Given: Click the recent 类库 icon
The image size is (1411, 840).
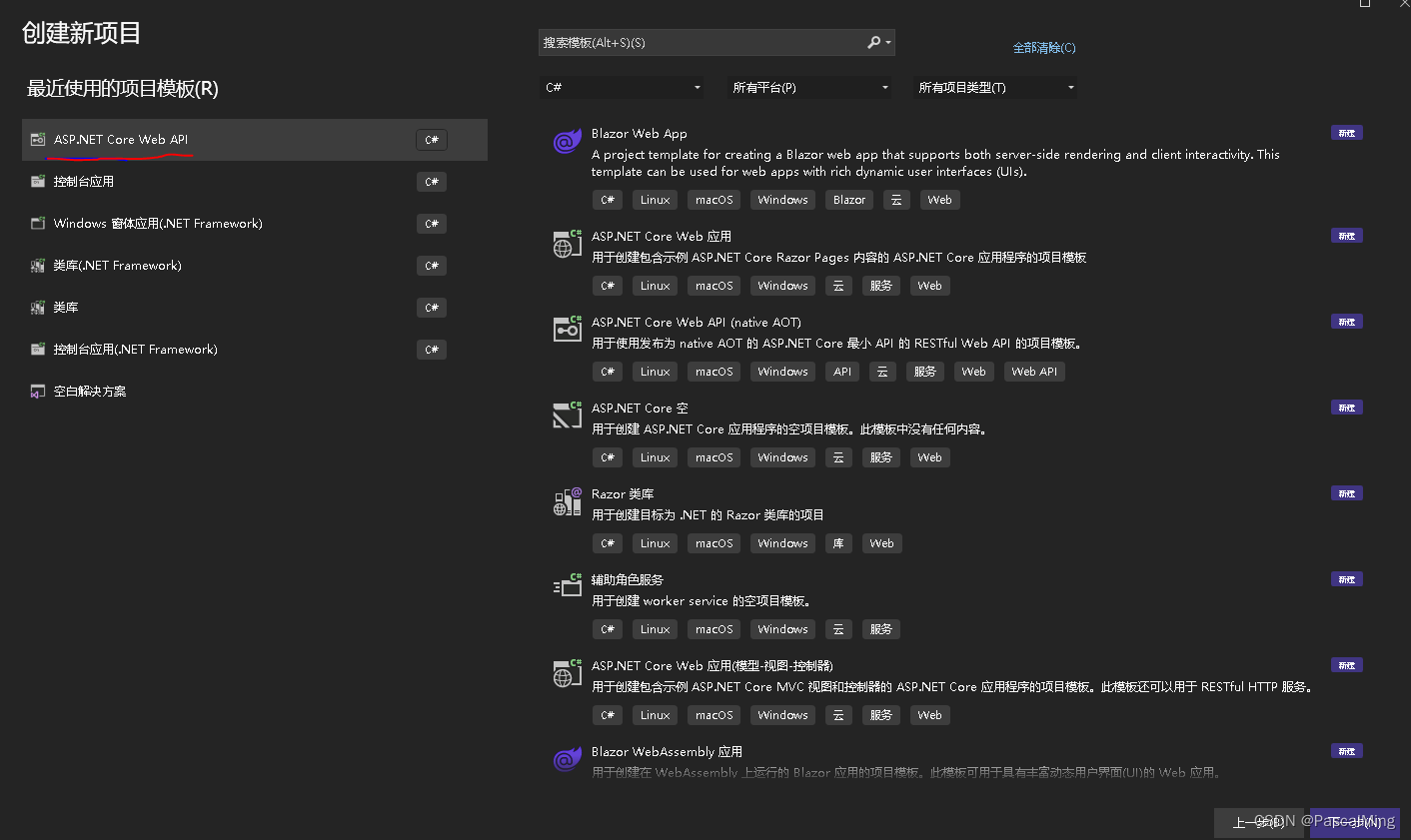Looking at the screenshot, I should [x=38, y=308].
